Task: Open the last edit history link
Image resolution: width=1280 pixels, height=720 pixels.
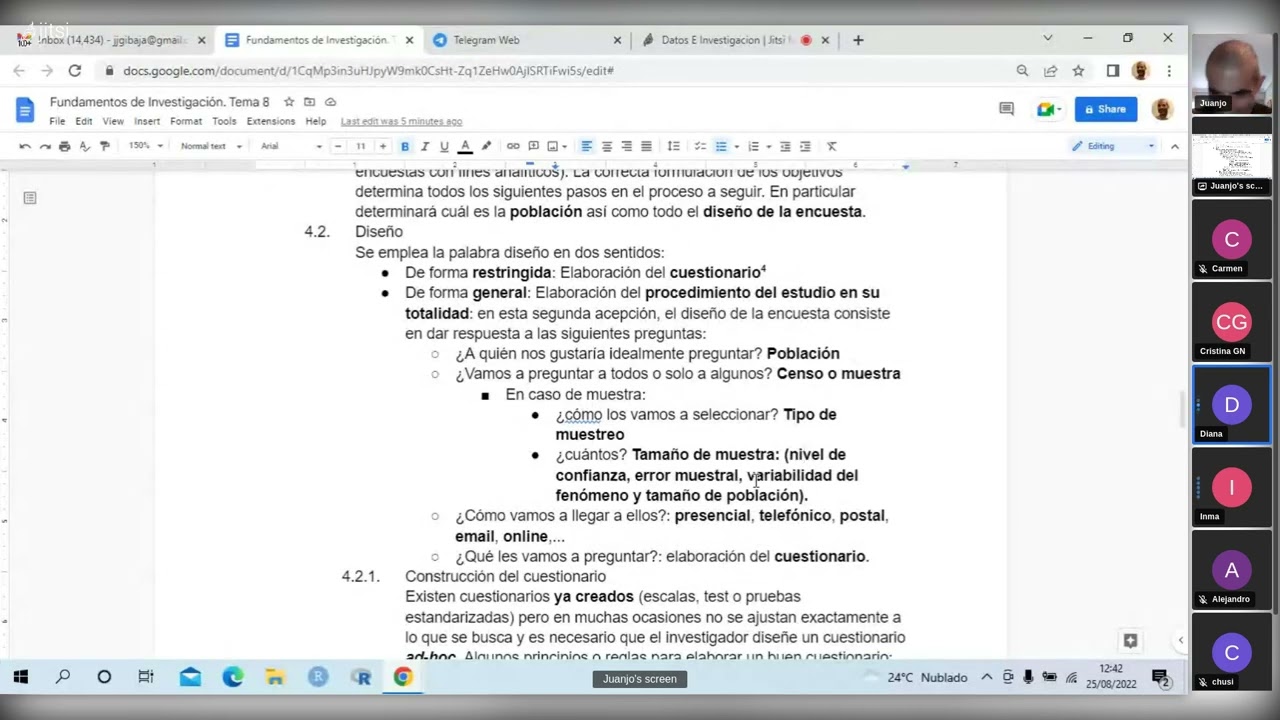Action: tap(401, 121)
